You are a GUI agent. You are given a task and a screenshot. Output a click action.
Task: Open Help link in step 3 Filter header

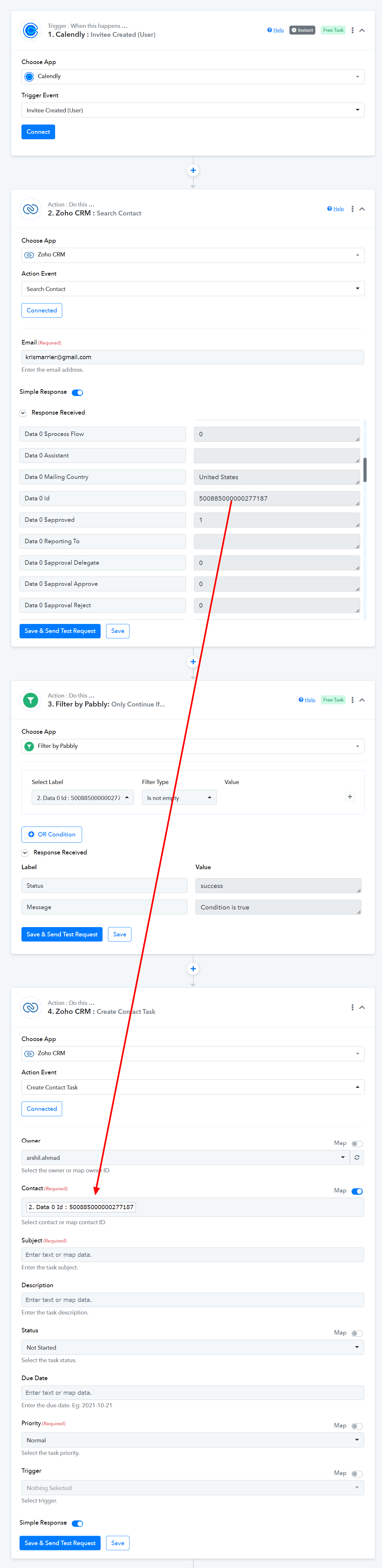307,700
